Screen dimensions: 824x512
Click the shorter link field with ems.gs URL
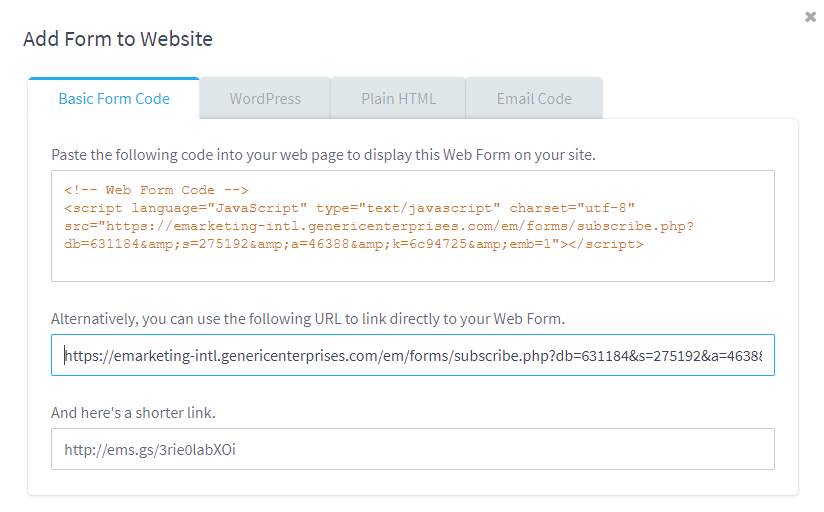pyautogui.click(x=413, y=449)
